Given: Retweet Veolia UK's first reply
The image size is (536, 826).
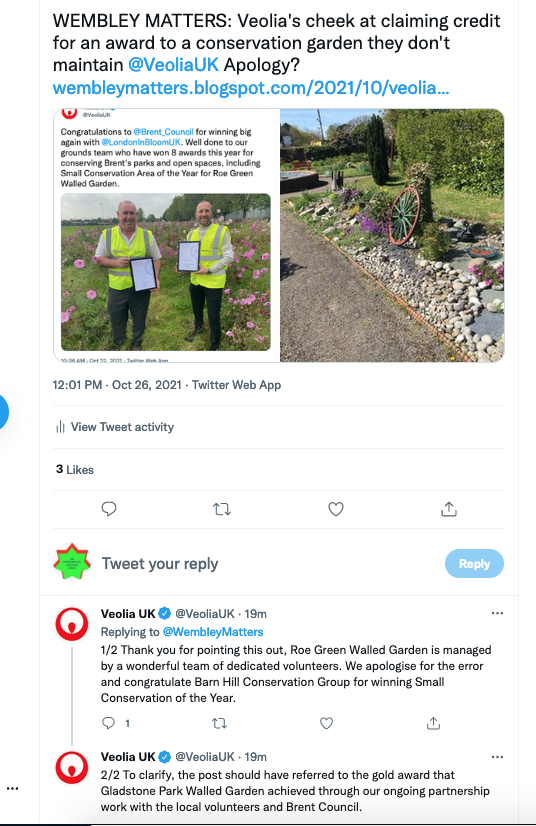Looking at the screenshot, I should point(219,723).
